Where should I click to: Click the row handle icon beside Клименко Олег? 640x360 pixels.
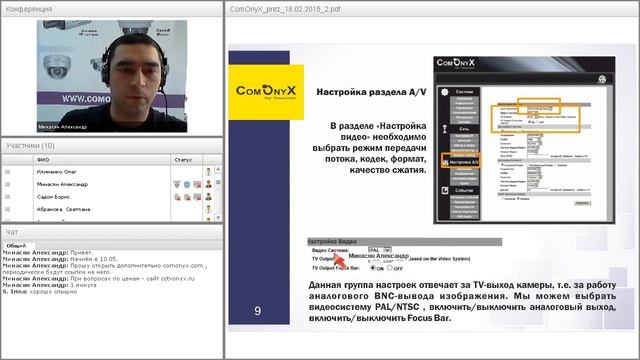pos(7,172)
